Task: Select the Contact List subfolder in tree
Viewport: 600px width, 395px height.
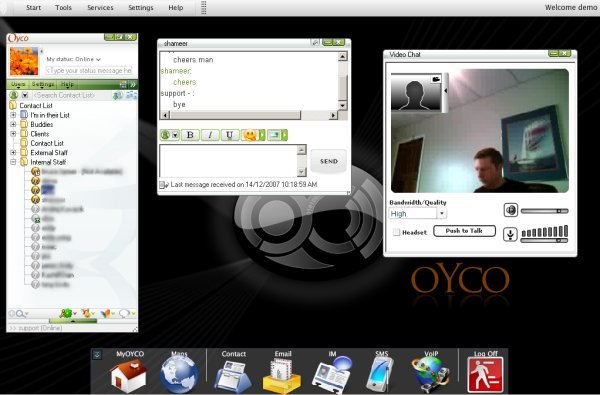Action: (x=47, y=143)
